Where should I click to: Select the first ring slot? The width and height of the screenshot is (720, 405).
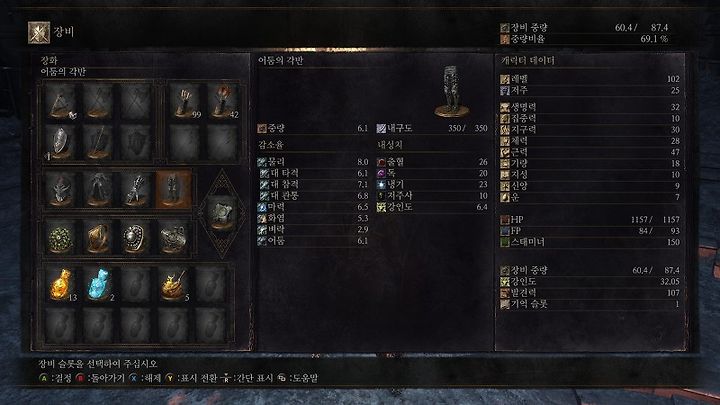pos(61,237)
